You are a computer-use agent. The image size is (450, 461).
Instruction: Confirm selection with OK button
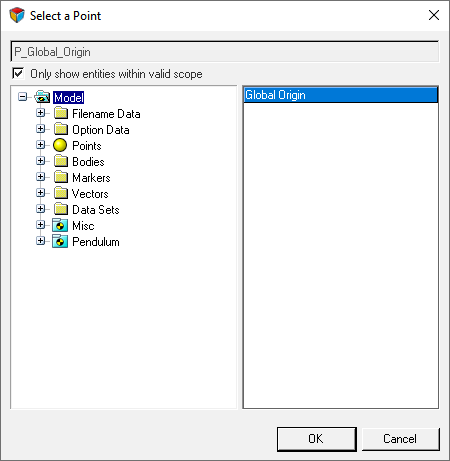(x=317, y=439)
